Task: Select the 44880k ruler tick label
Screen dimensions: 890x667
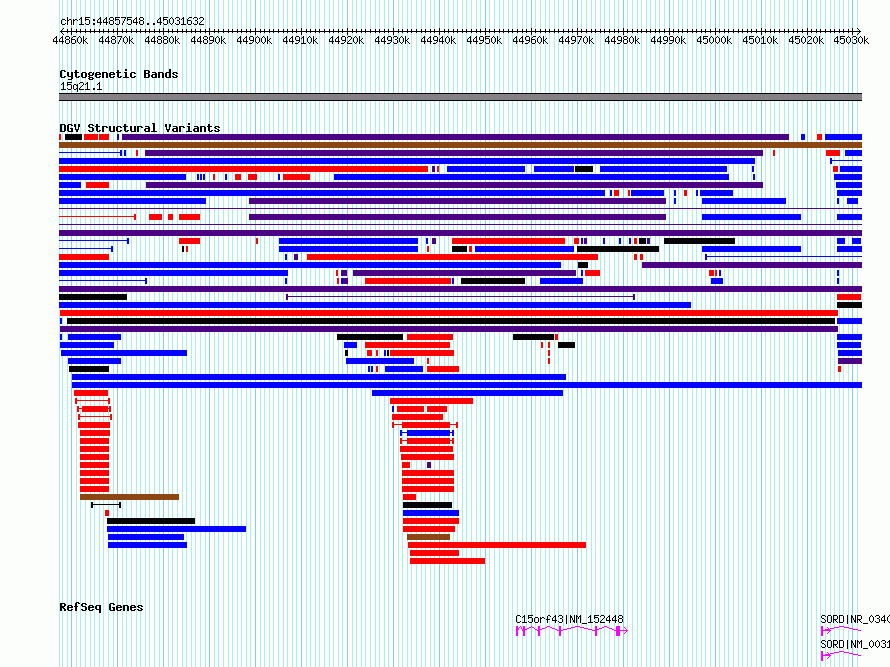Action: tap(162, 40)
